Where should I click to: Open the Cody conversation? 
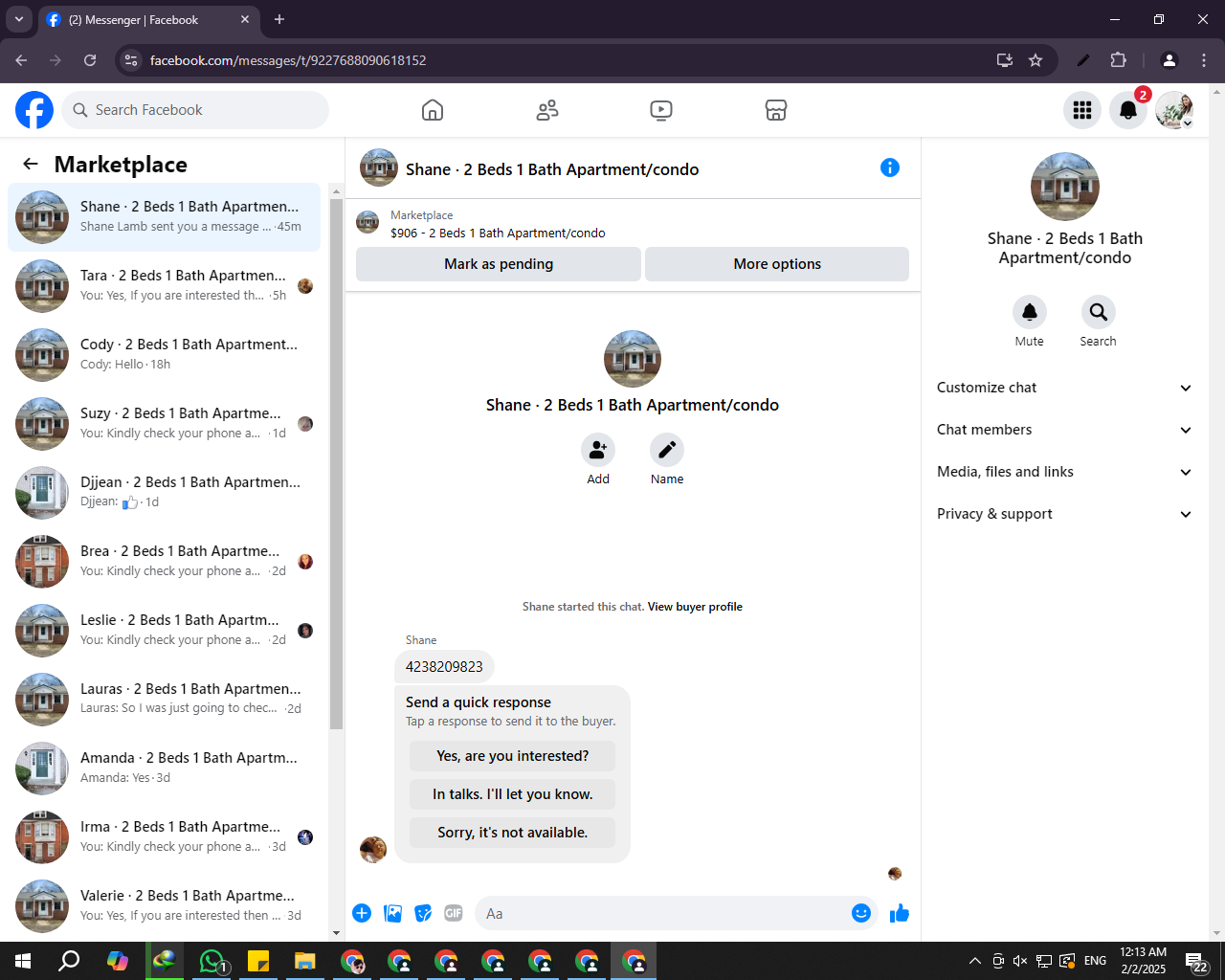(x=165, y=355)
